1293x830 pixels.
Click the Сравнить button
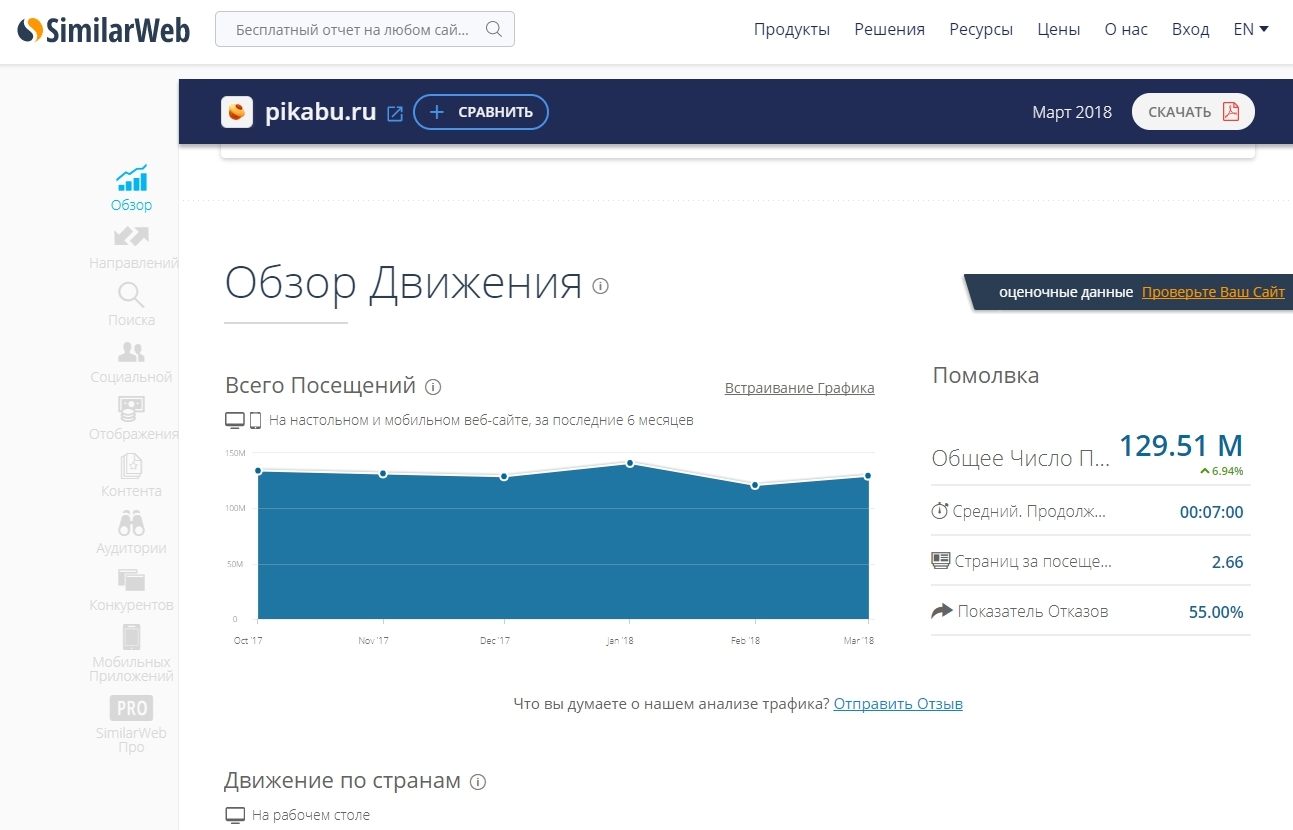tap(481, 112)
